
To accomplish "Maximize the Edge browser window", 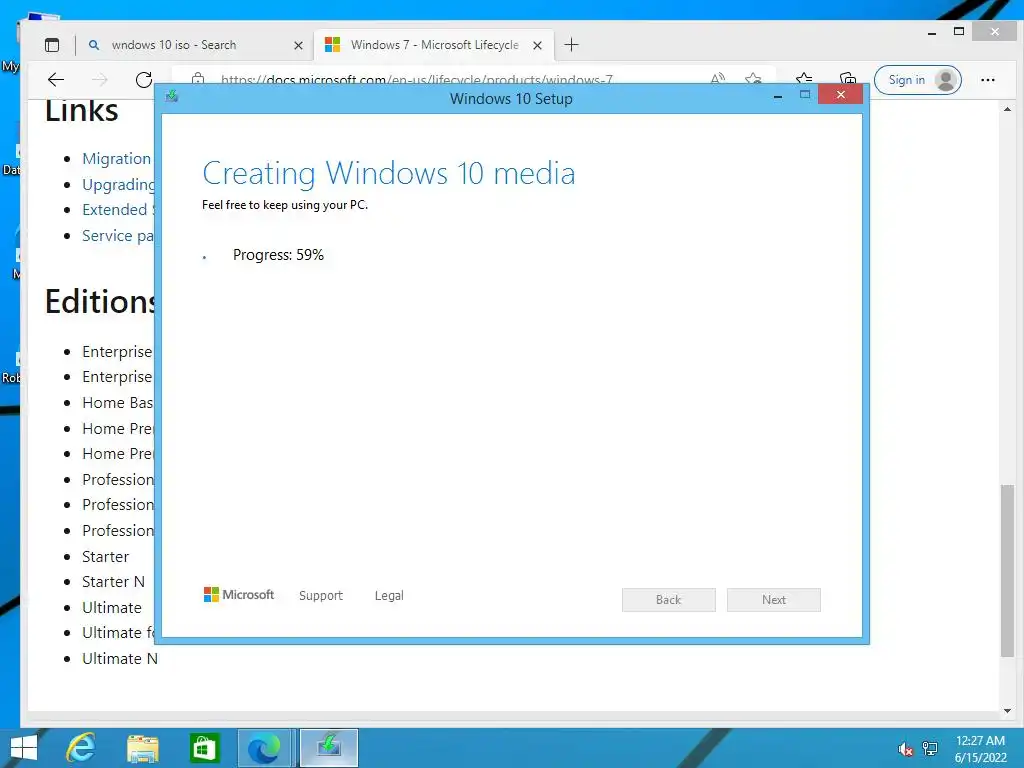I will pos(959,31).
